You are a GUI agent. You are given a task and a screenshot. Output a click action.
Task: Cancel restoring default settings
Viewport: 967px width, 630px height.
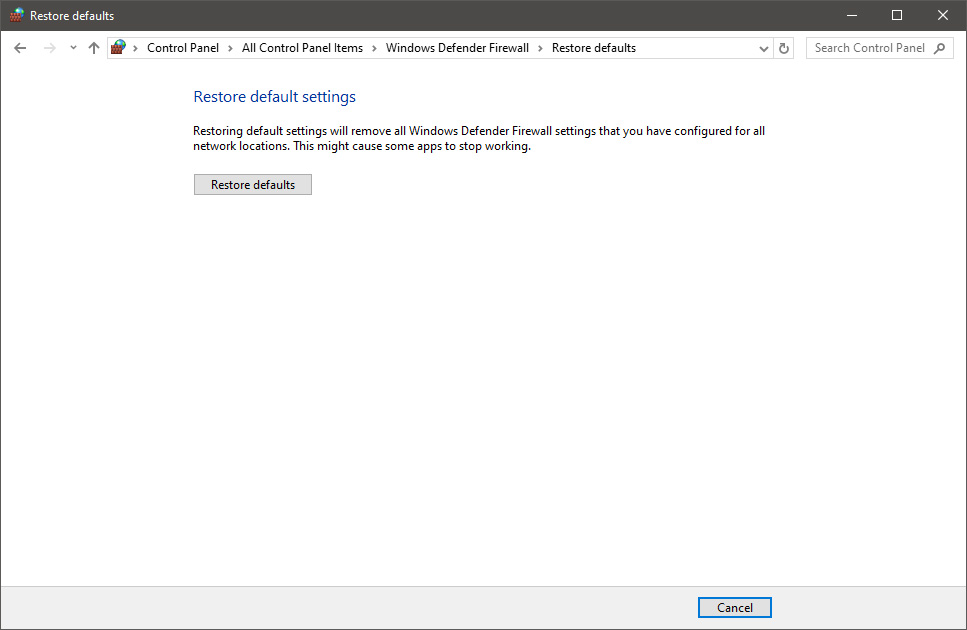[735, 608]
